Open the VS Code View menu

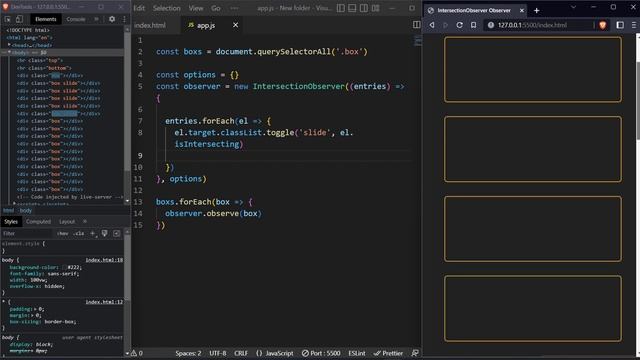[196, 8]
